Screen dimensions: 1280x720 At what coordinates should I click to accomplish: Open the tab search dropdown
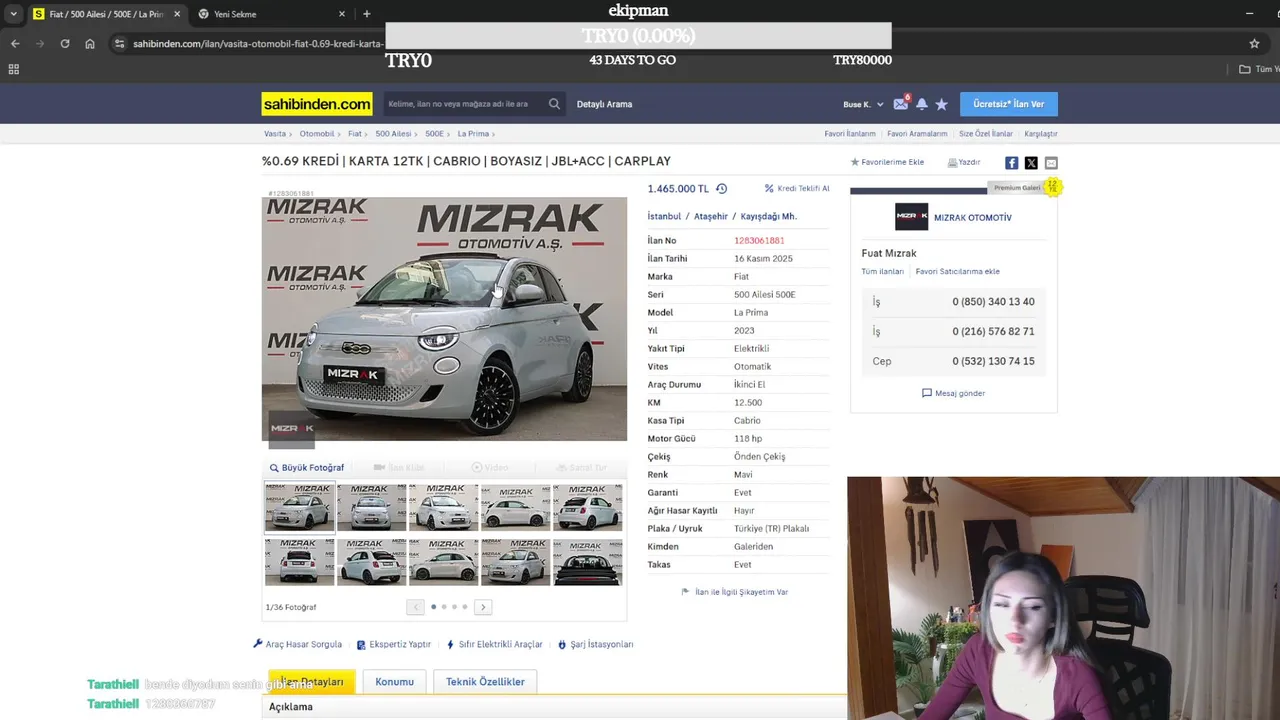[x=13, y=14]
